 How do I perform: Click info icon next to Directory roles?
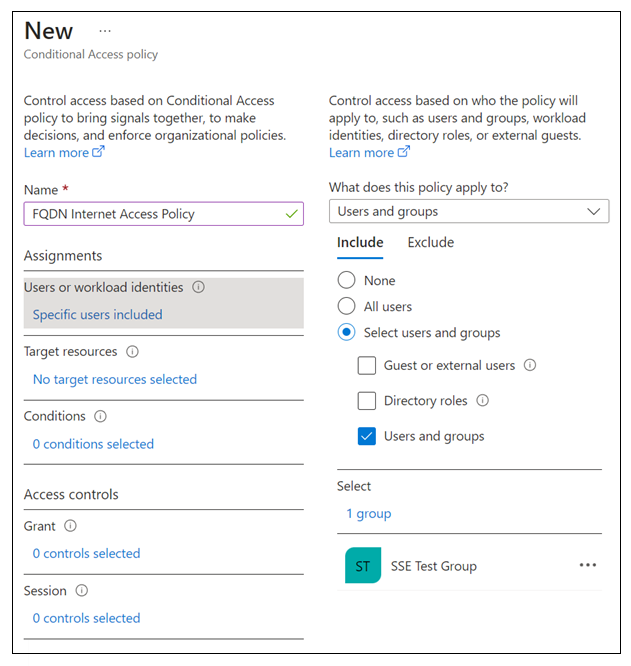pos(482,400)
